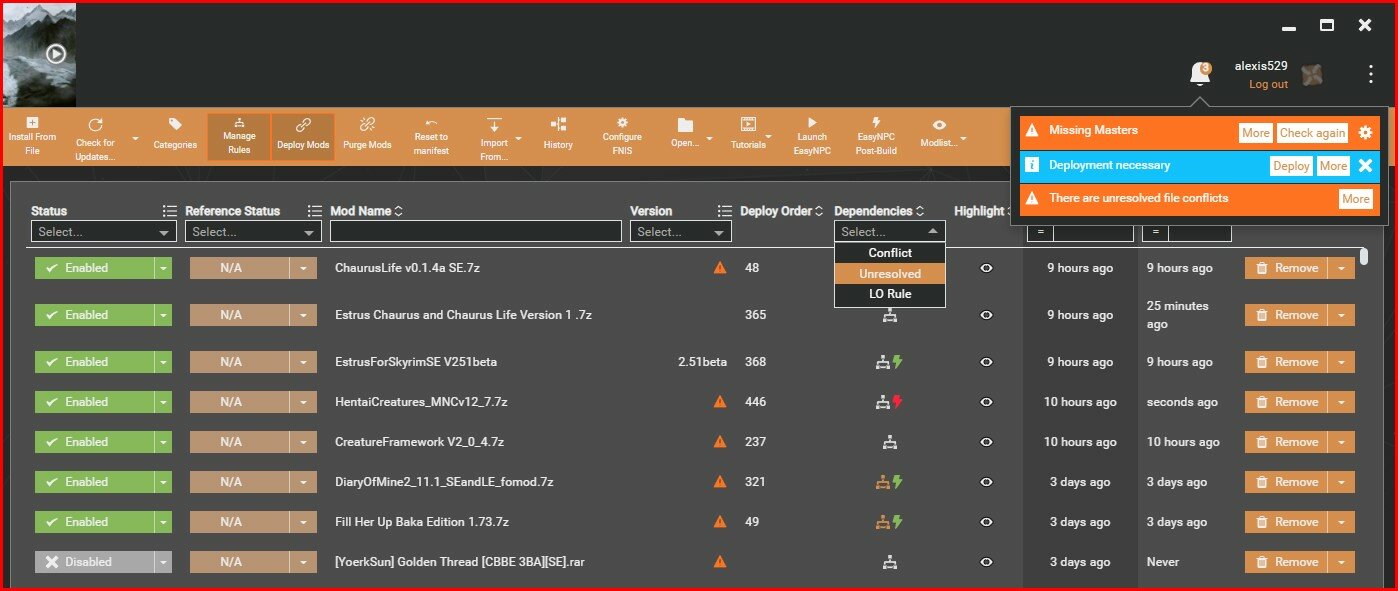
Task: Click the mod list vertical scrollbar
Action: point(1364,257)
